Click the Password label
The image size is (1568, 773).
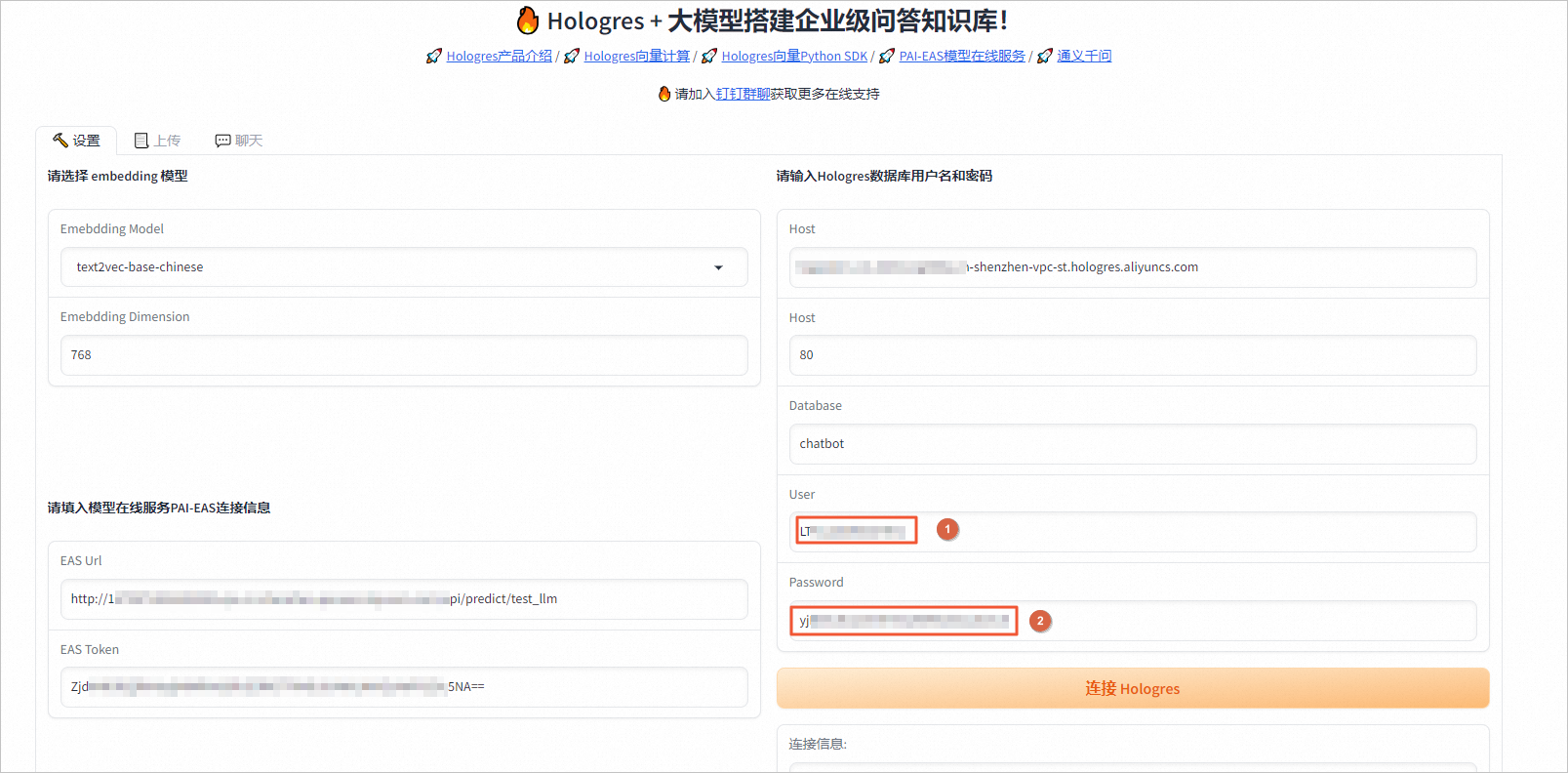(x=817, y=583)
